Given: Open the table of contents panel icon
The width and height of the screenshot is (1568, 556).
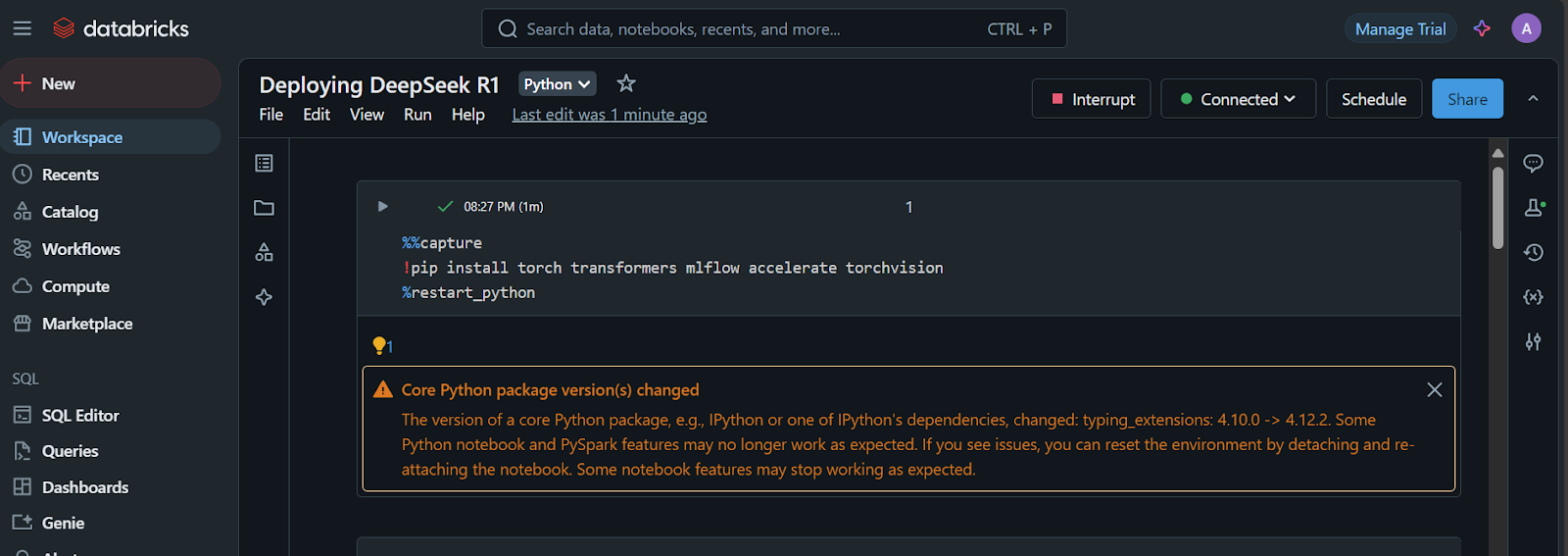Looking at the screenshot, I should 264,163.
